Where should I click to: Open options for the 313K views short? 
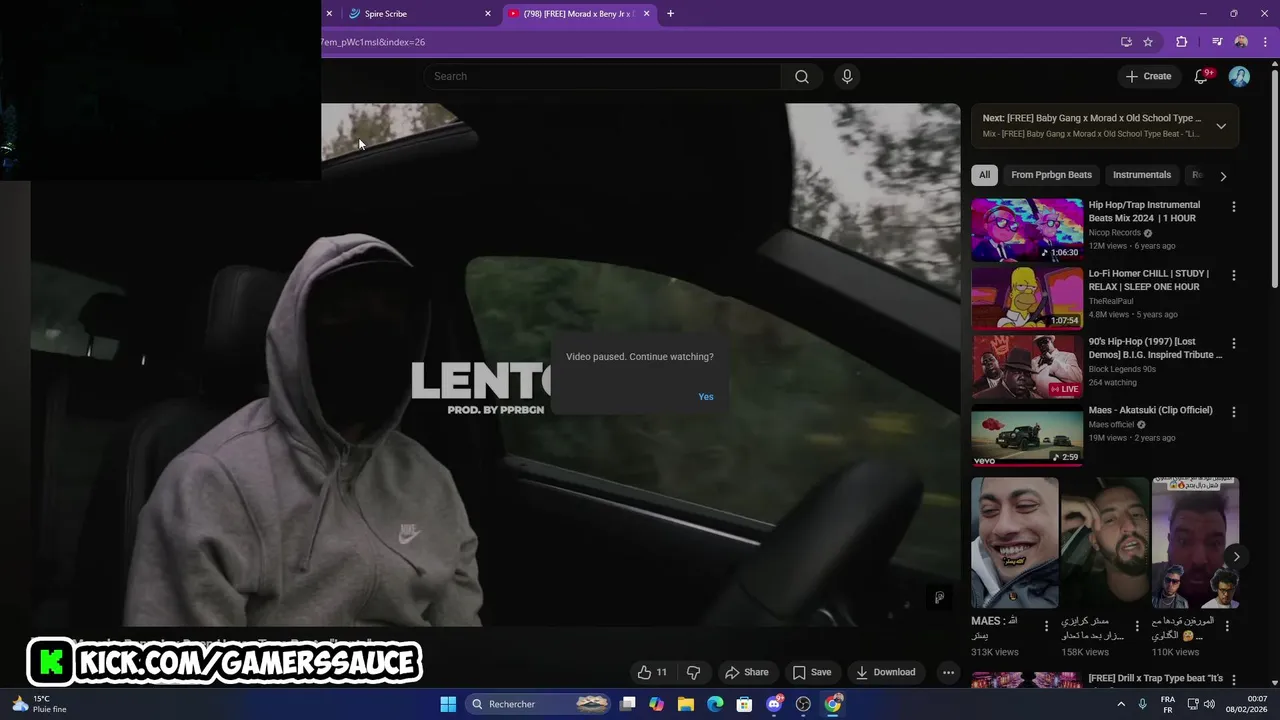coord(1046,626)
